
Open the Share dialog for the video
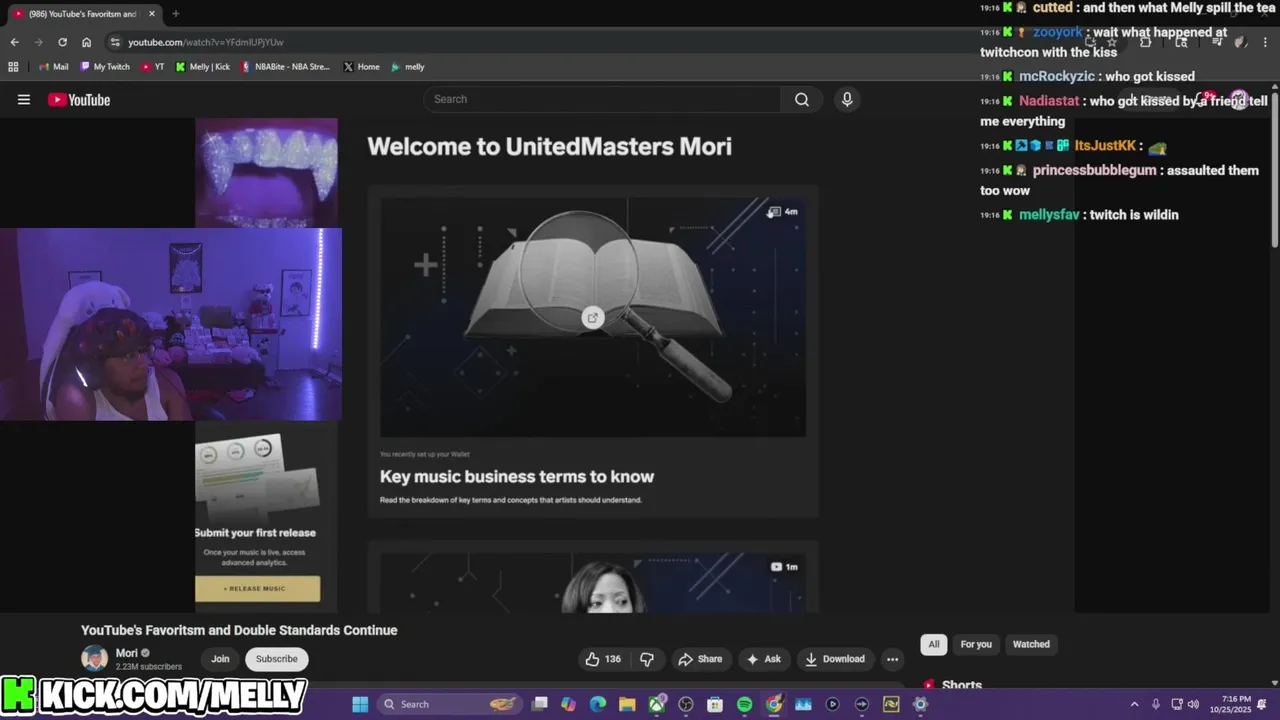coord(700,659)
